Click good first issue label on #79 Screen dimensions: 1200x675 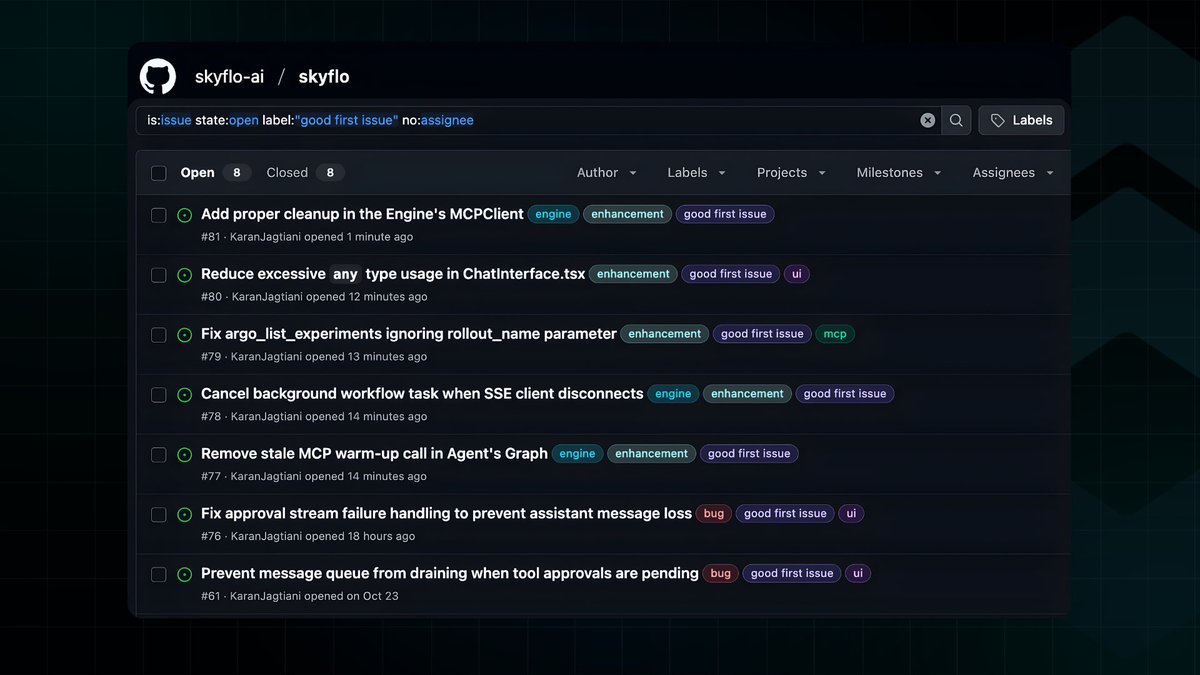click(762, 334)
